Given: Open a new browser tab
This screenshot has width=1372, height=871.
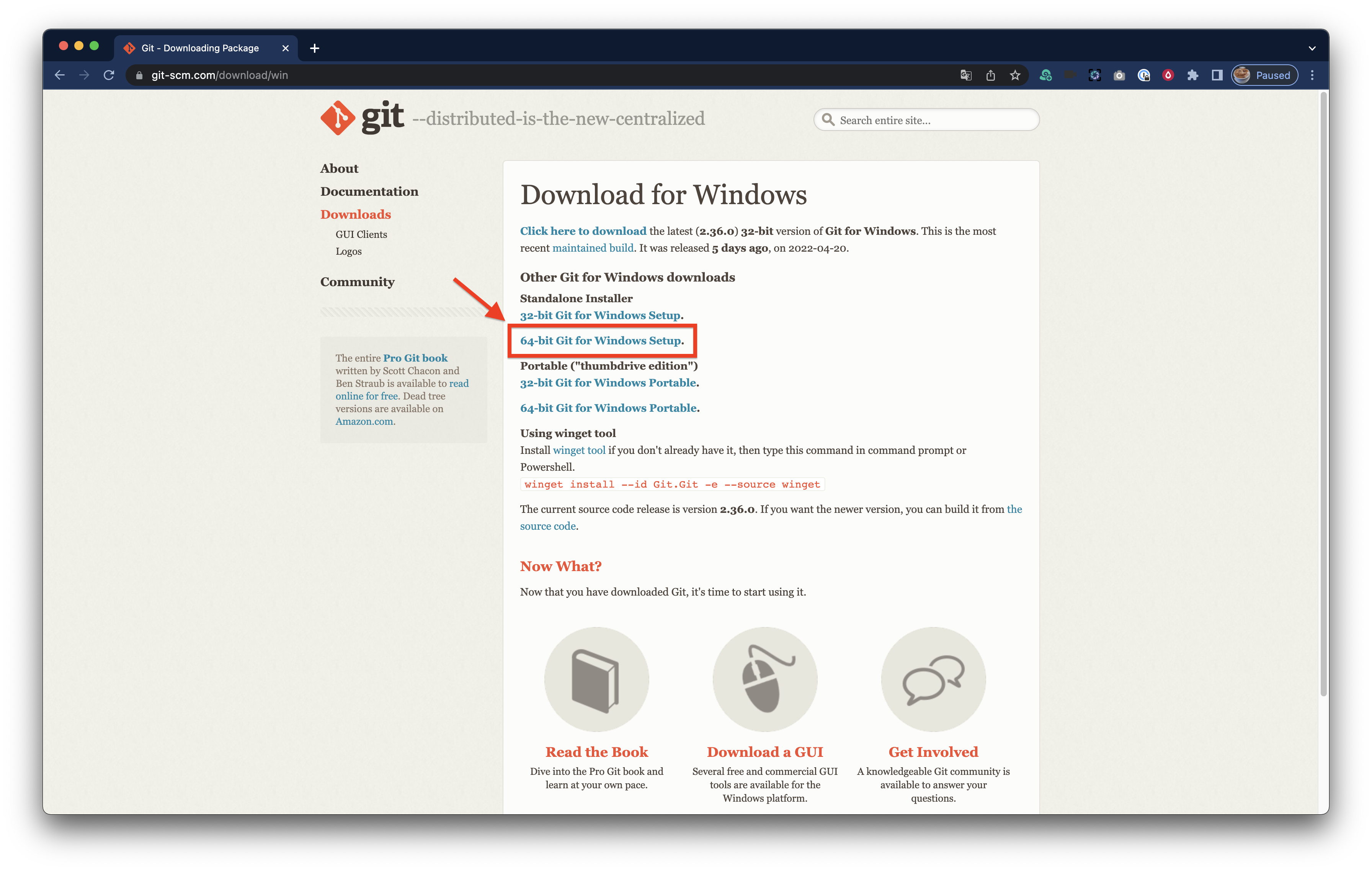Looking at the screenshot, I should [x=315, y=48].
